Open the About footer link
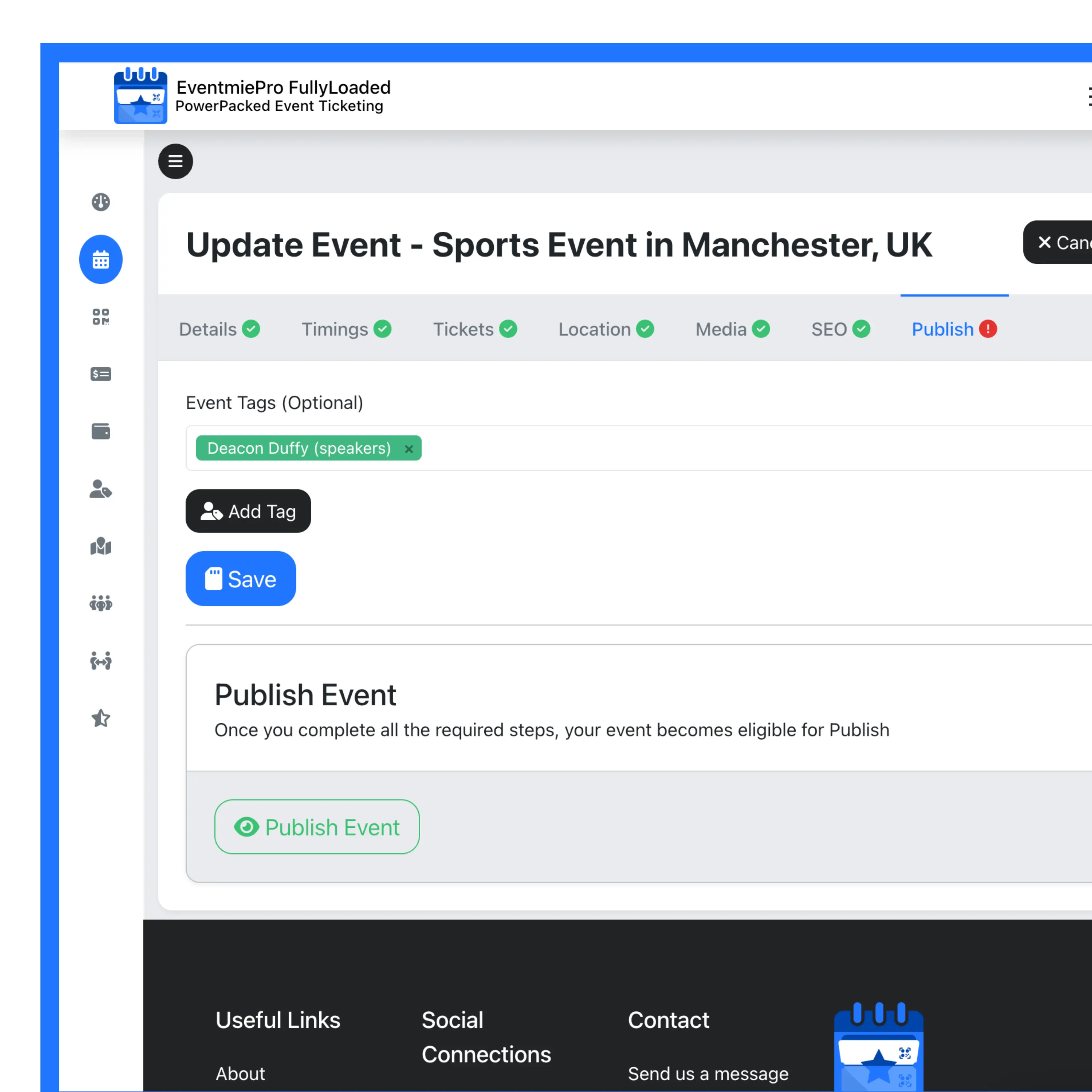The width and height of the screenshot is (1092, 1092). [240, 1073]
